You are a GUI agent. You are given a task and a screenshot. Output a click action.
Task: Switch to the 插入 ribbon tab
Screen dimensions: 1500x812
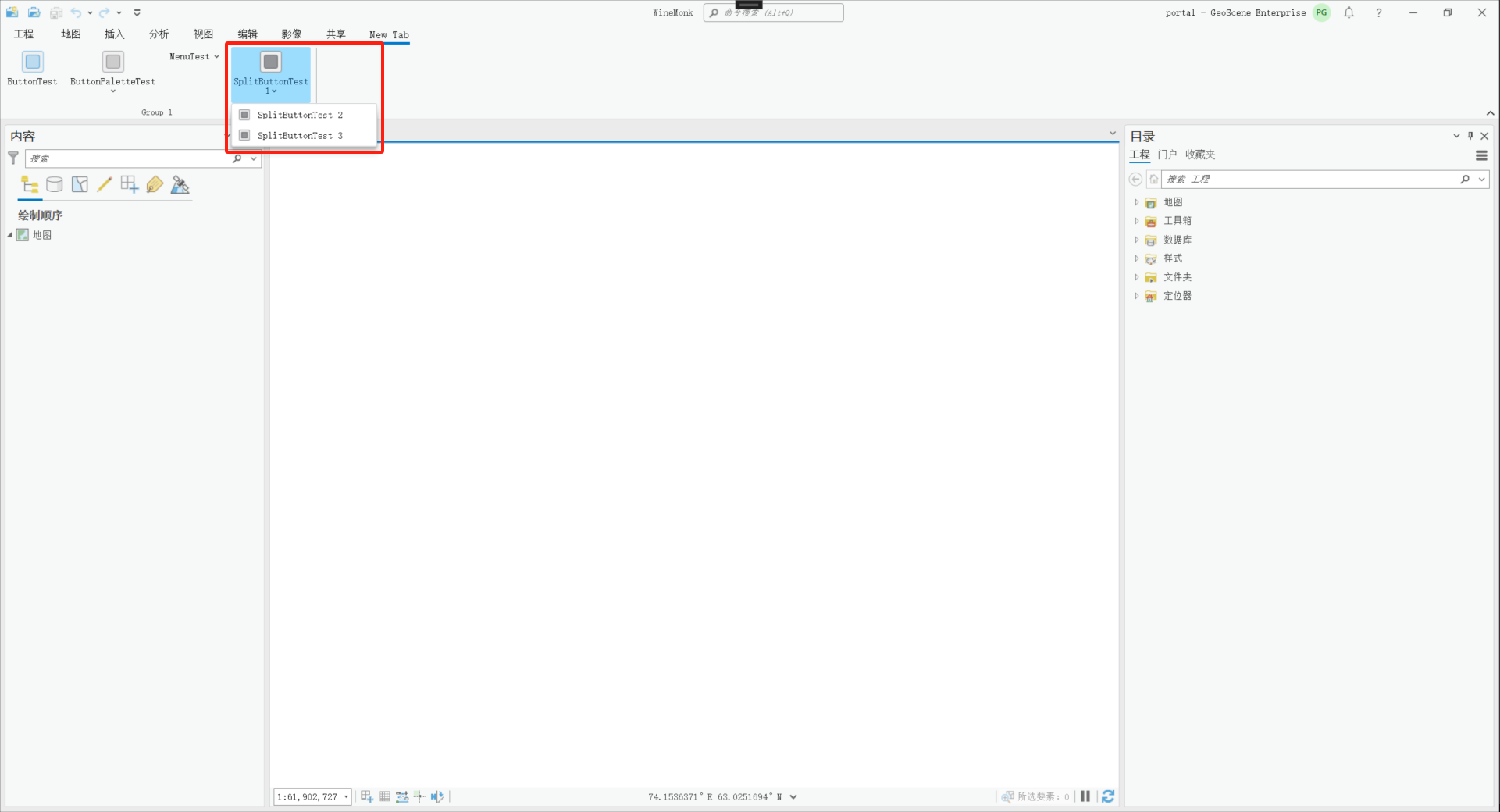point(115,34)
